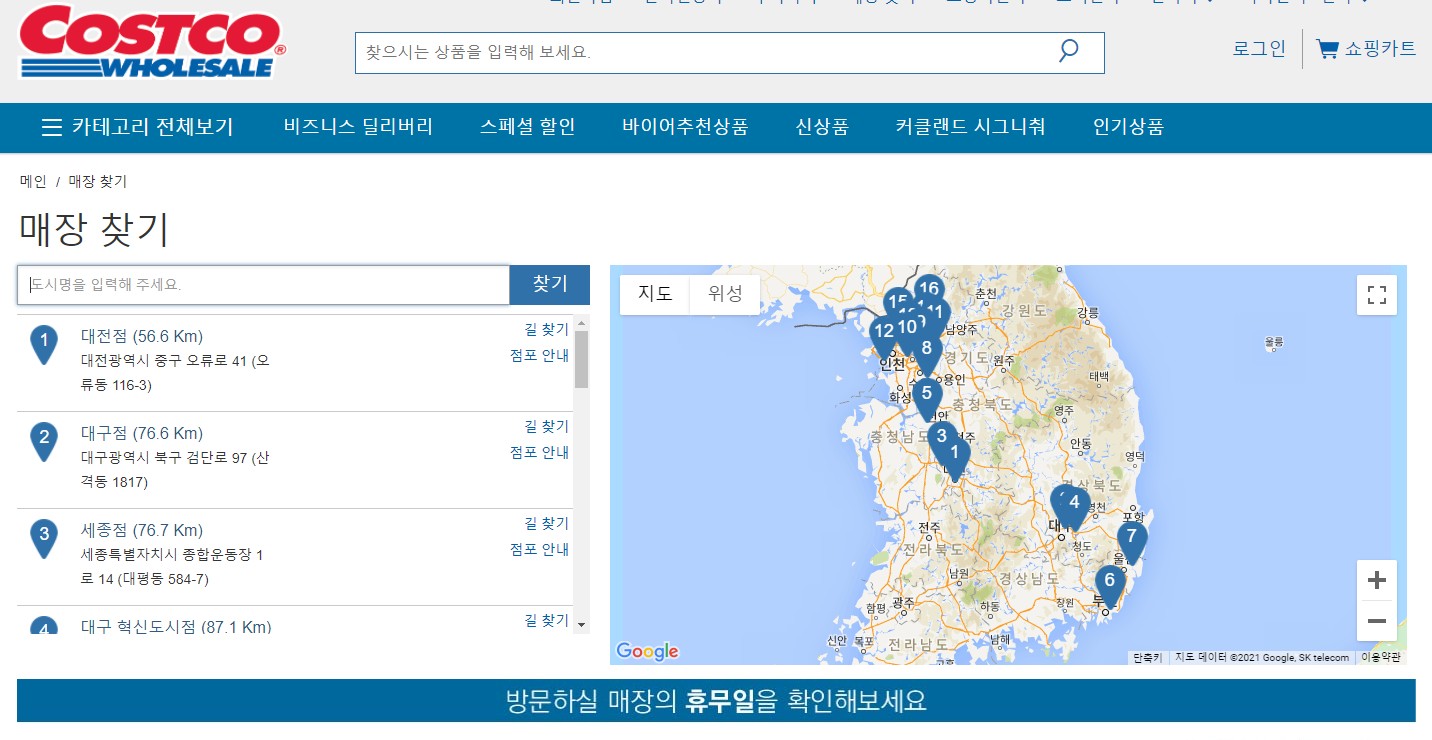
Task: Select map marker 1
Action: point(954,459)
